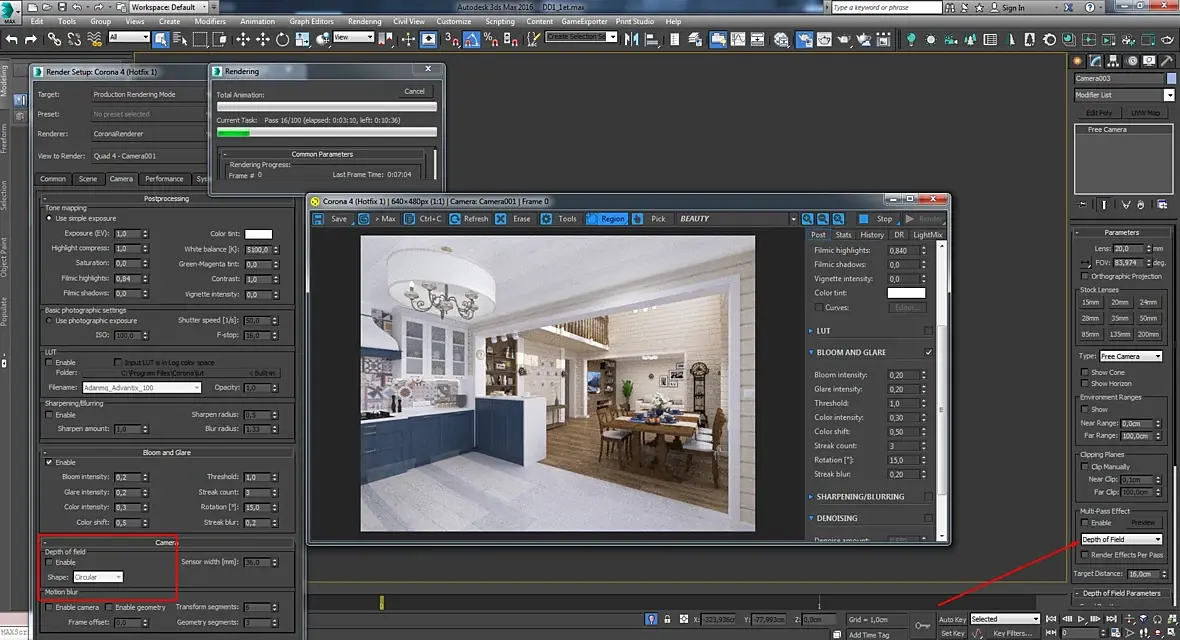Screen dimensions: 1180x640
Task: Expand the LUT section in frame buffer
Action: point(823,331)
